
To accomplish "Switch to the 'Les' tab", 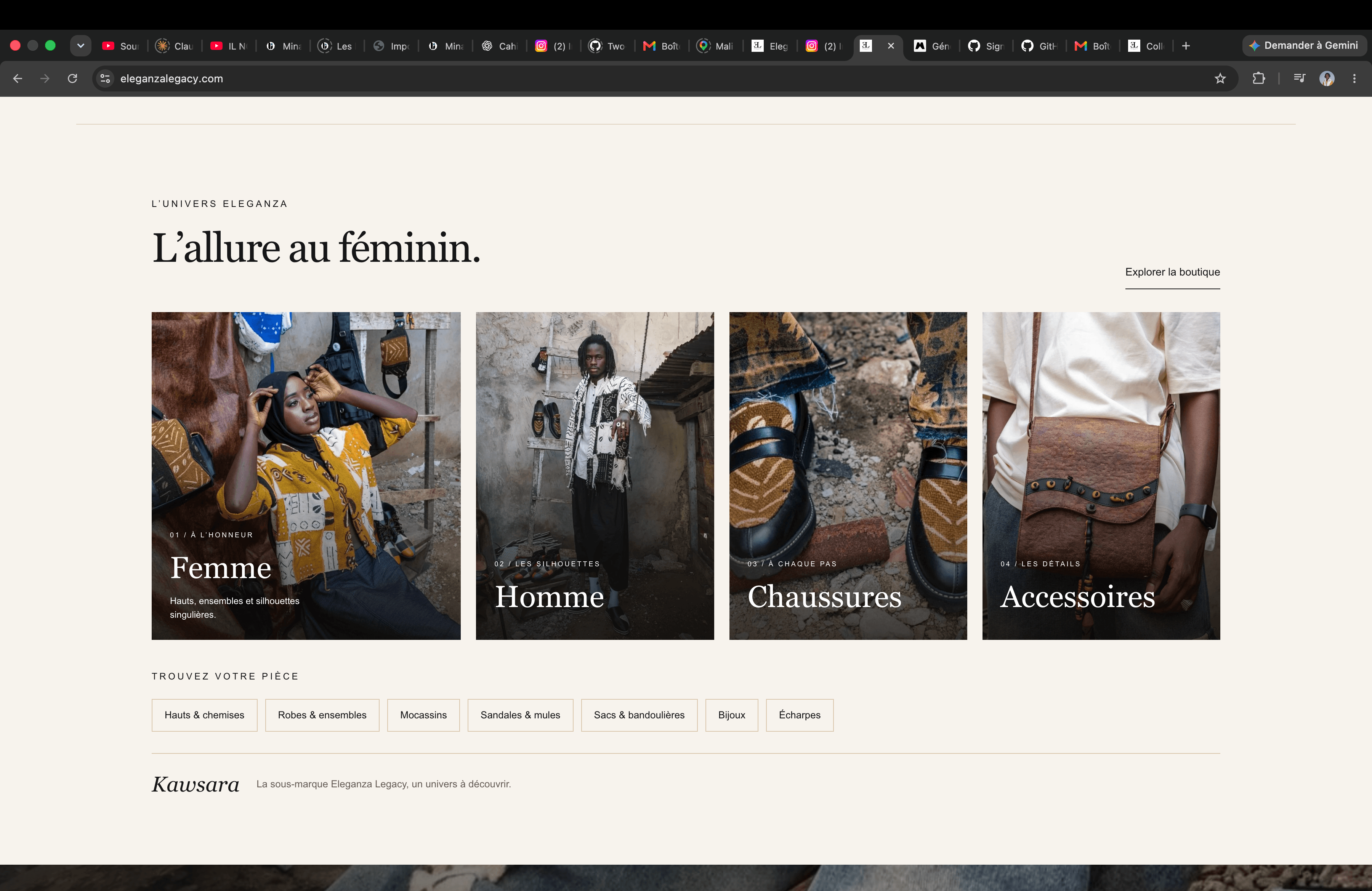I will (337, 46).
